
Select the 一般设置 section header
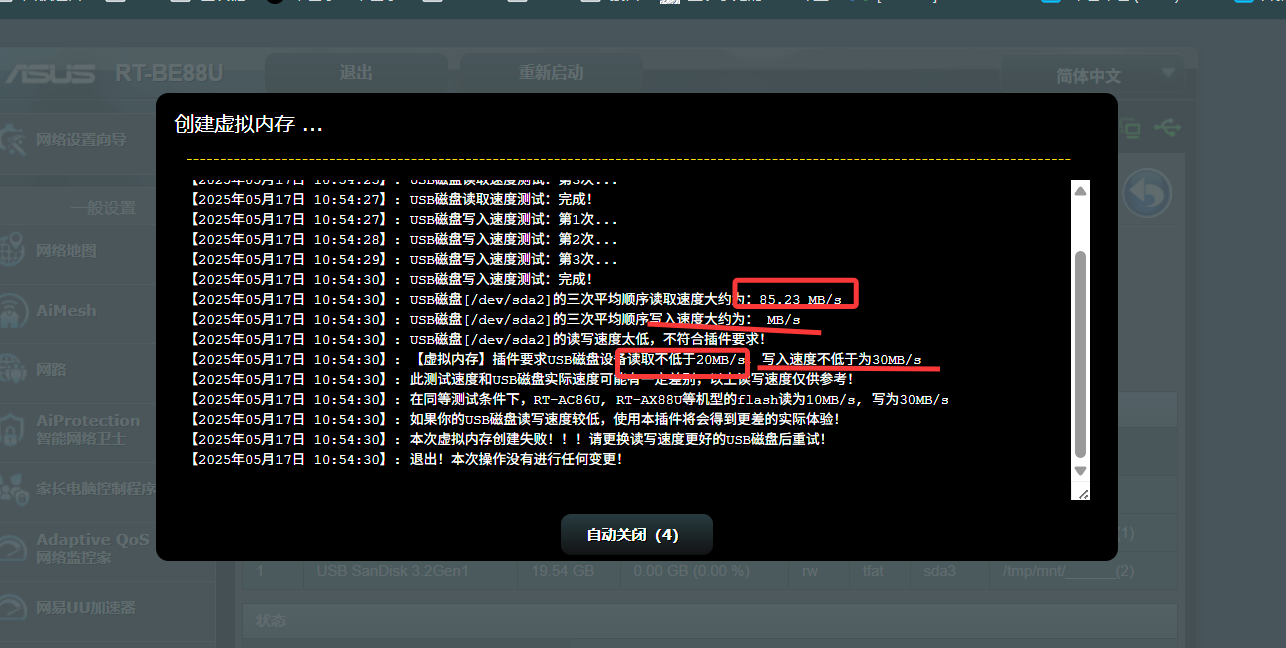pos(103,208)
